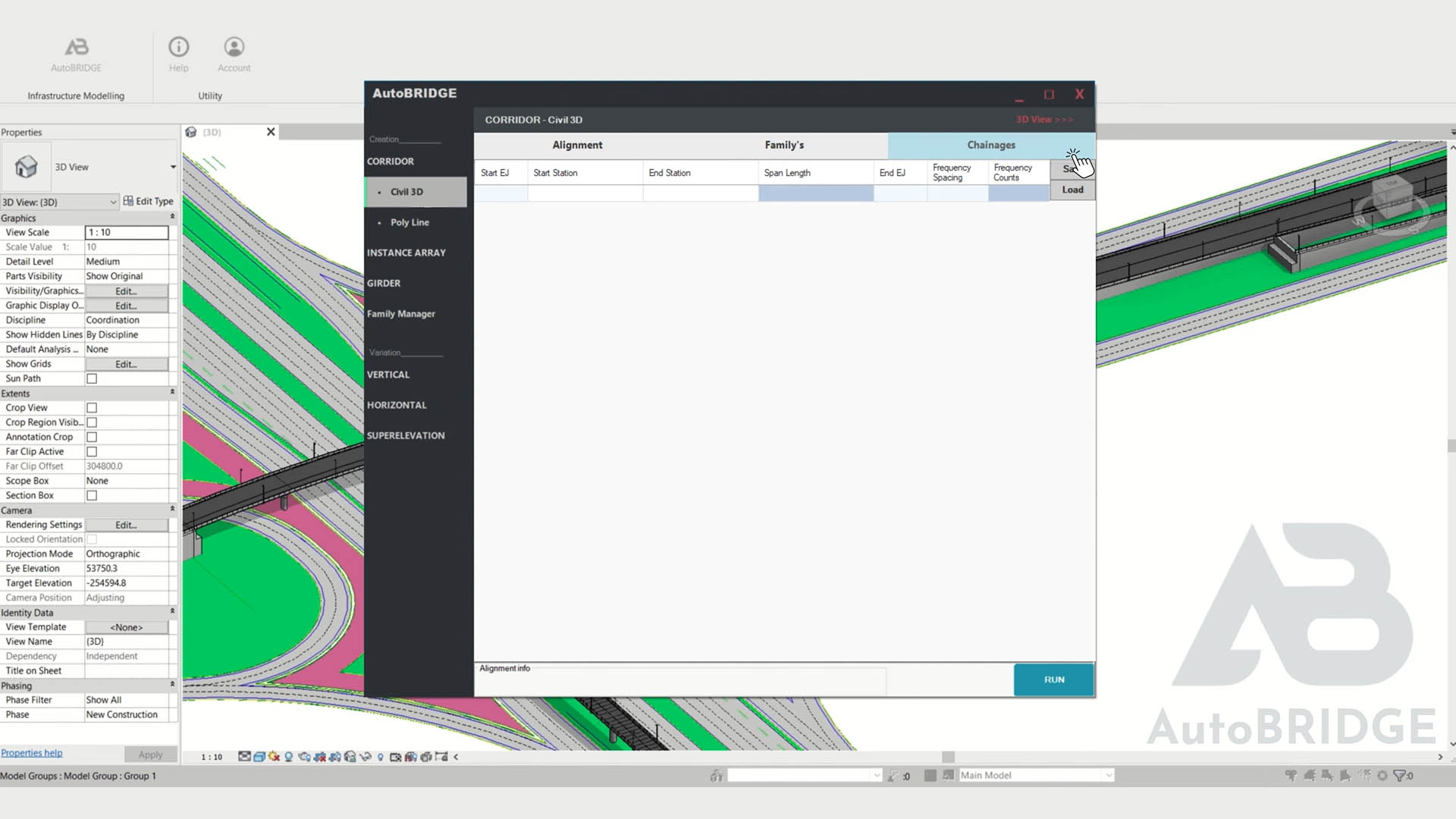Click the 3D view tab cube icon
This screenshot has width=1456, height=819.
coord(191,132)
